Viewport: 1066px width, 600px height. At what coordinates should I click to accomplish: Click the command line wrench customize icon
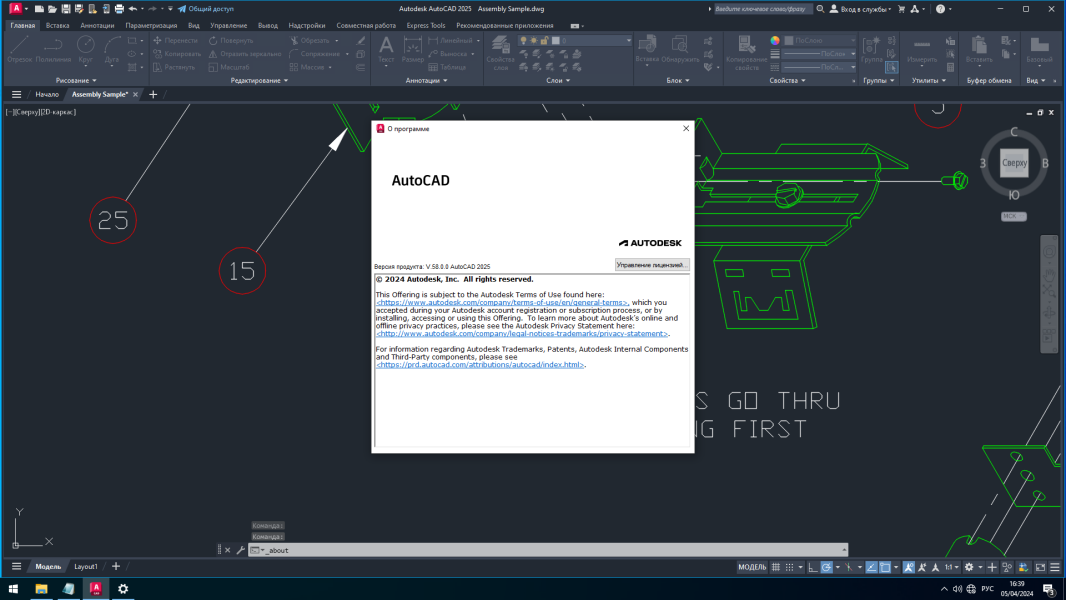pyautogui.click(x=241, y=550)
